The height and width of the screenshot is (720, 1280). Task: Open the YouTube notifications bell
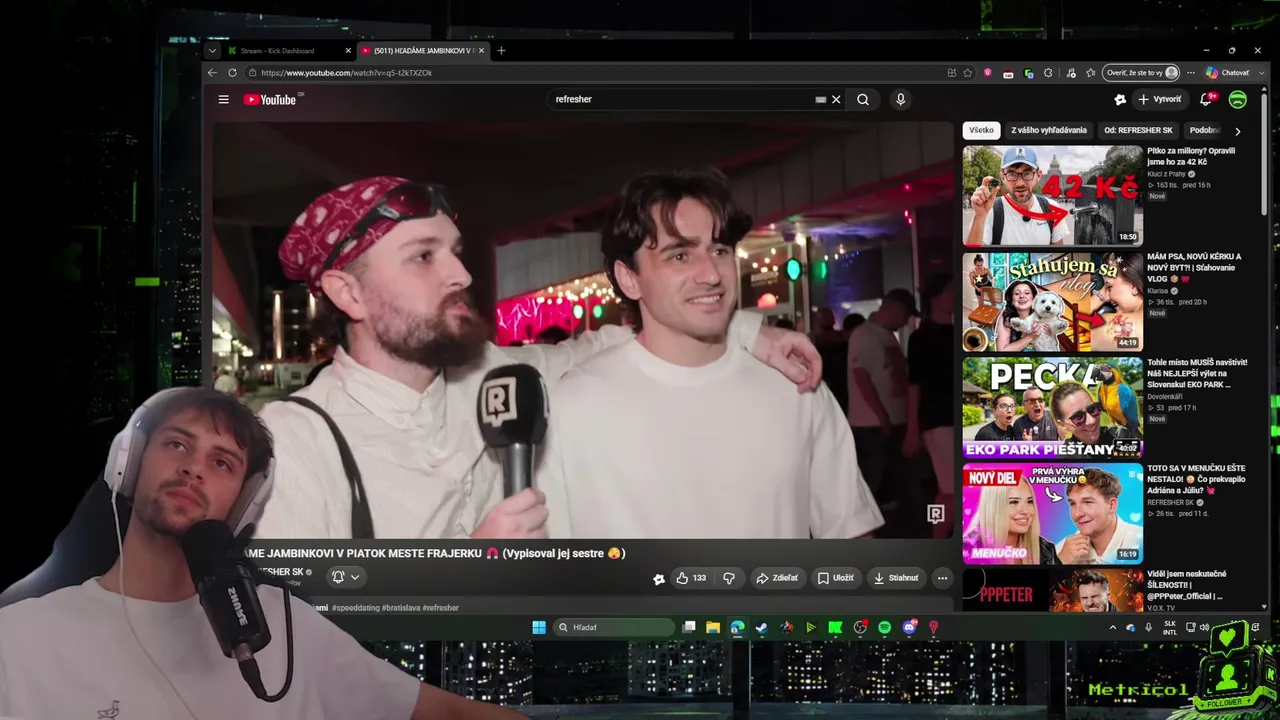click(1207, 99)
